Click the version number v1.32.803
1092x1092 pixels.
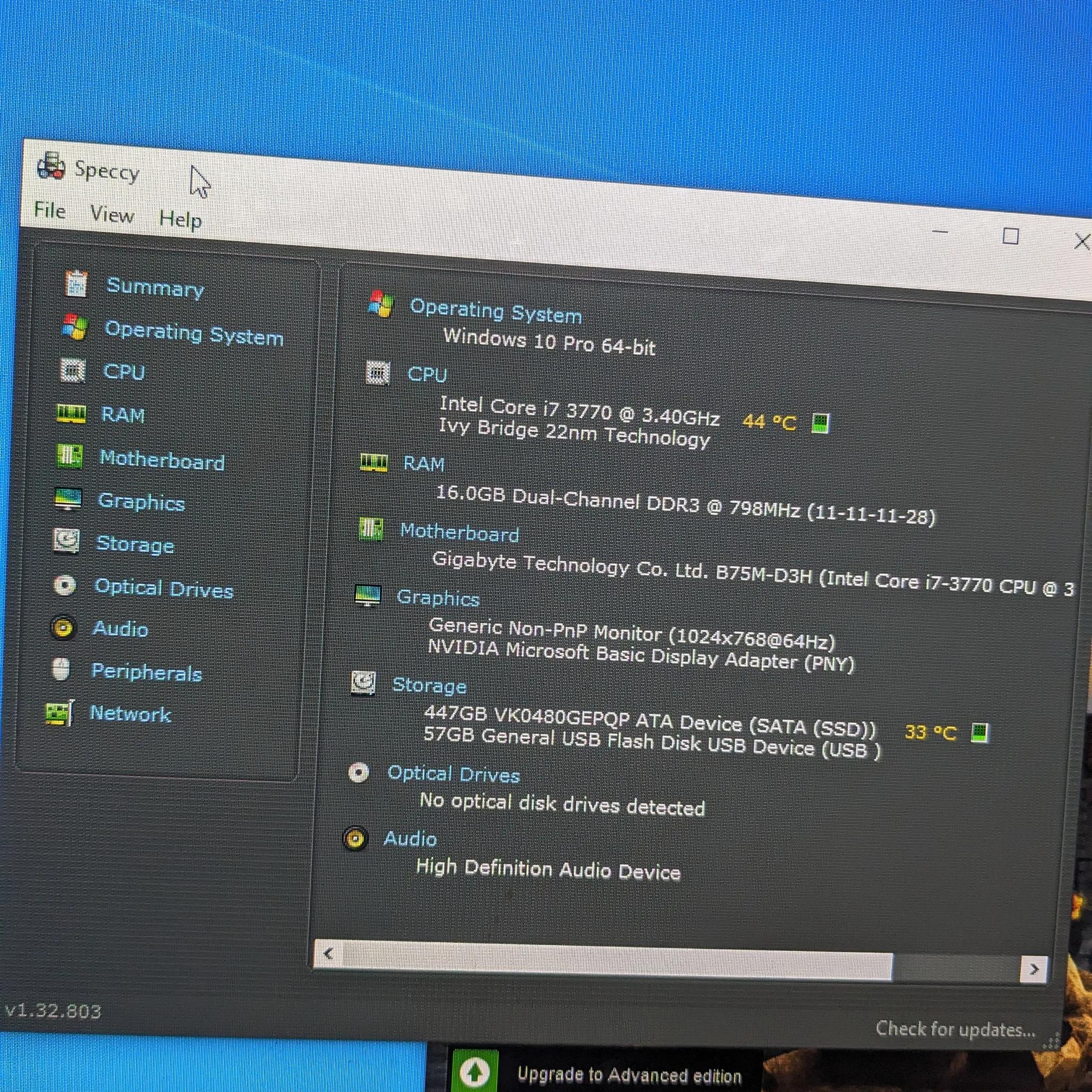pos(53,1010)
